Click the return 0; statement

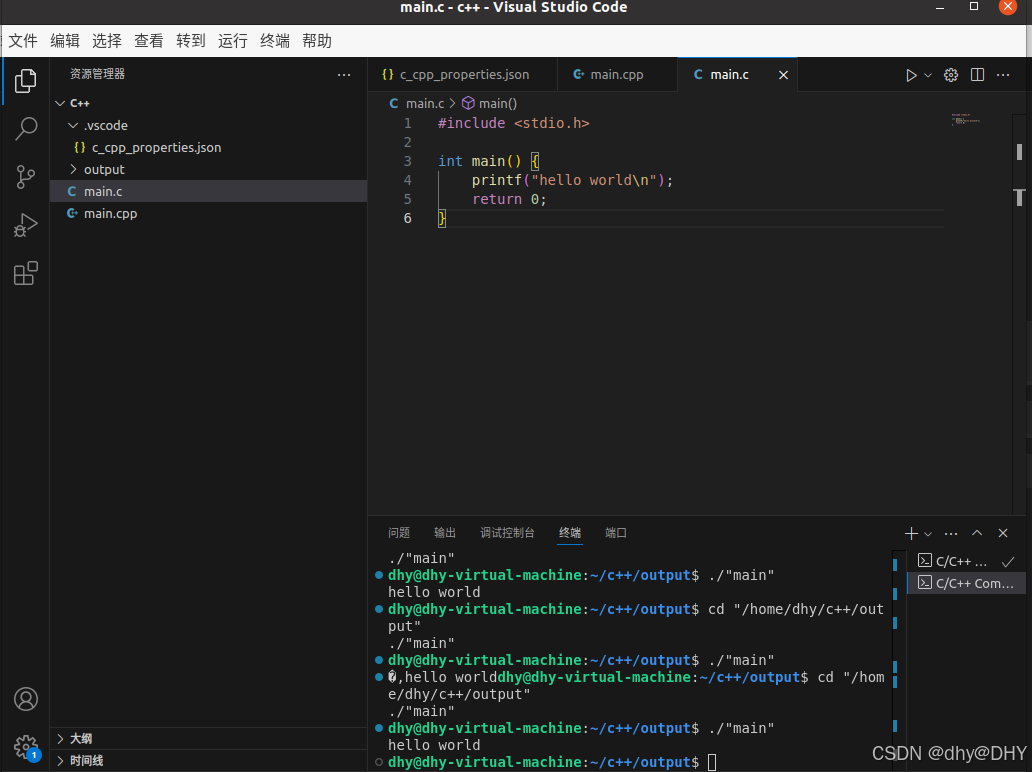509,199
